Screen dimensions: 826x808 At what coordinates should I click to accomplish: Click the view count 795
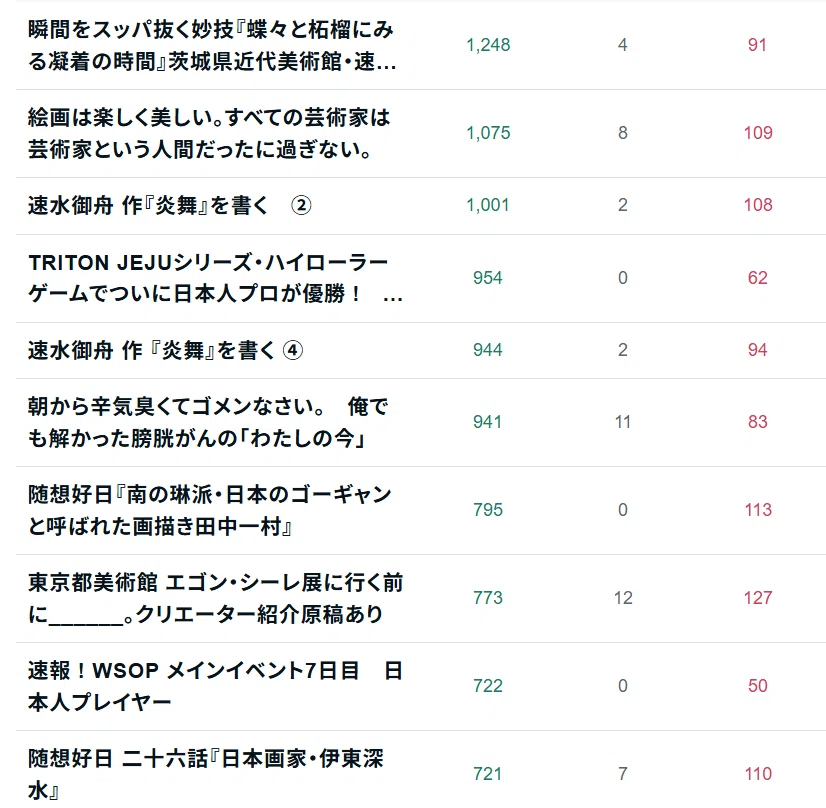[488, 510]
